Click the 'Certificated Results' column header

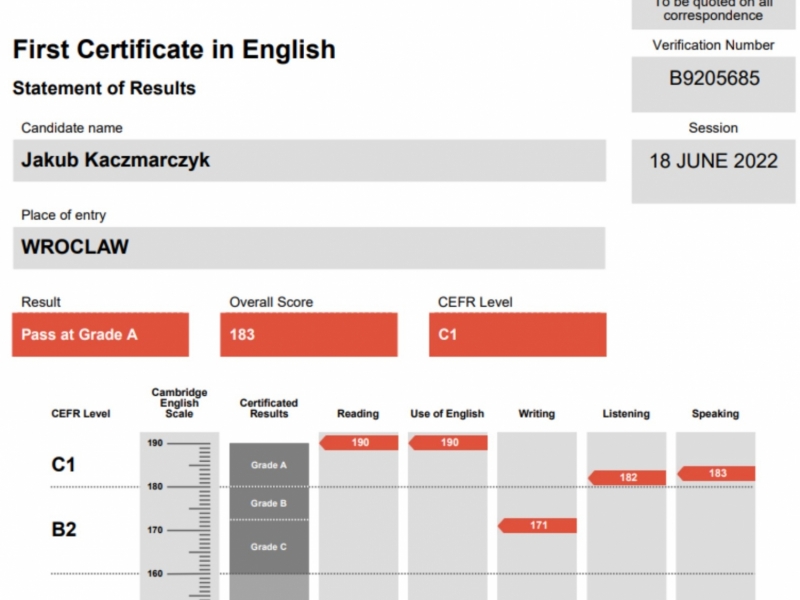[x=269, y=408]
